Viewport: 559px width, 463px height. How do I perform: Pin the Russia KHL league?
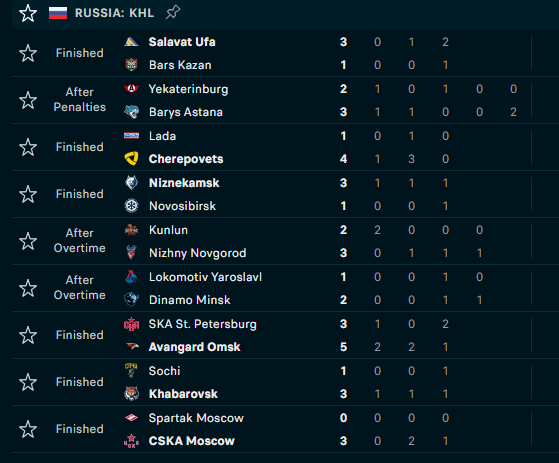click(x=173, y=12)
